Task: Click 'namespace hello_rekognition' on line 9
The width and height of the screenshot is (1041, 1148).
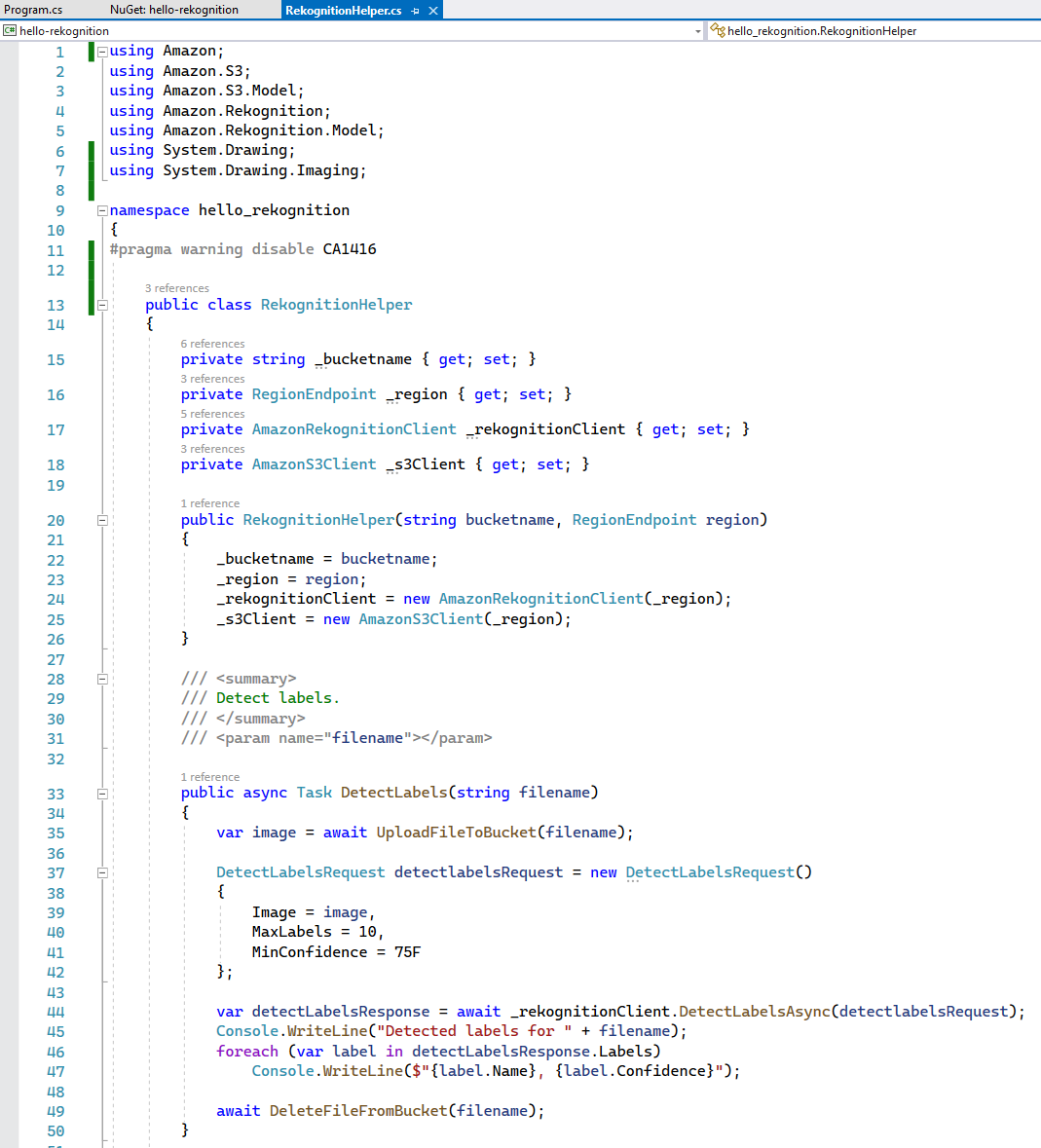Action: (x=230, y=210)
